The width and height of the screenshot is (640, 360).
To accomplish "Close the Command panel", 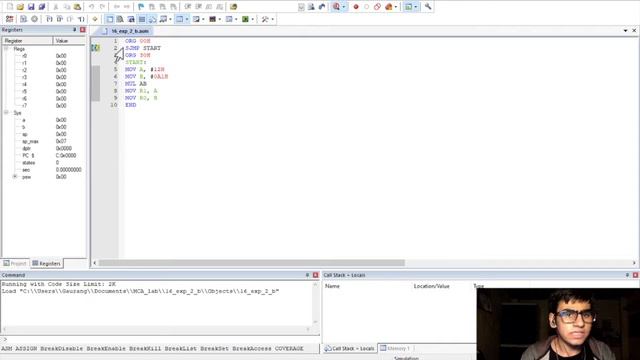I will click(x=316, y=275).
